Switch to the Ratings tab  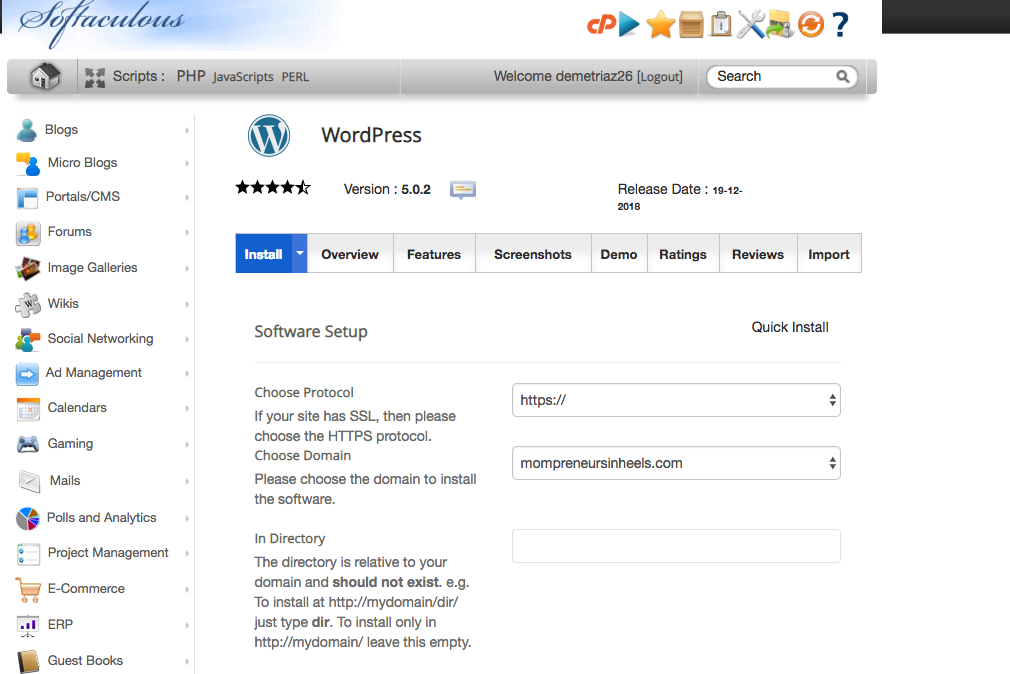point(682,254)
